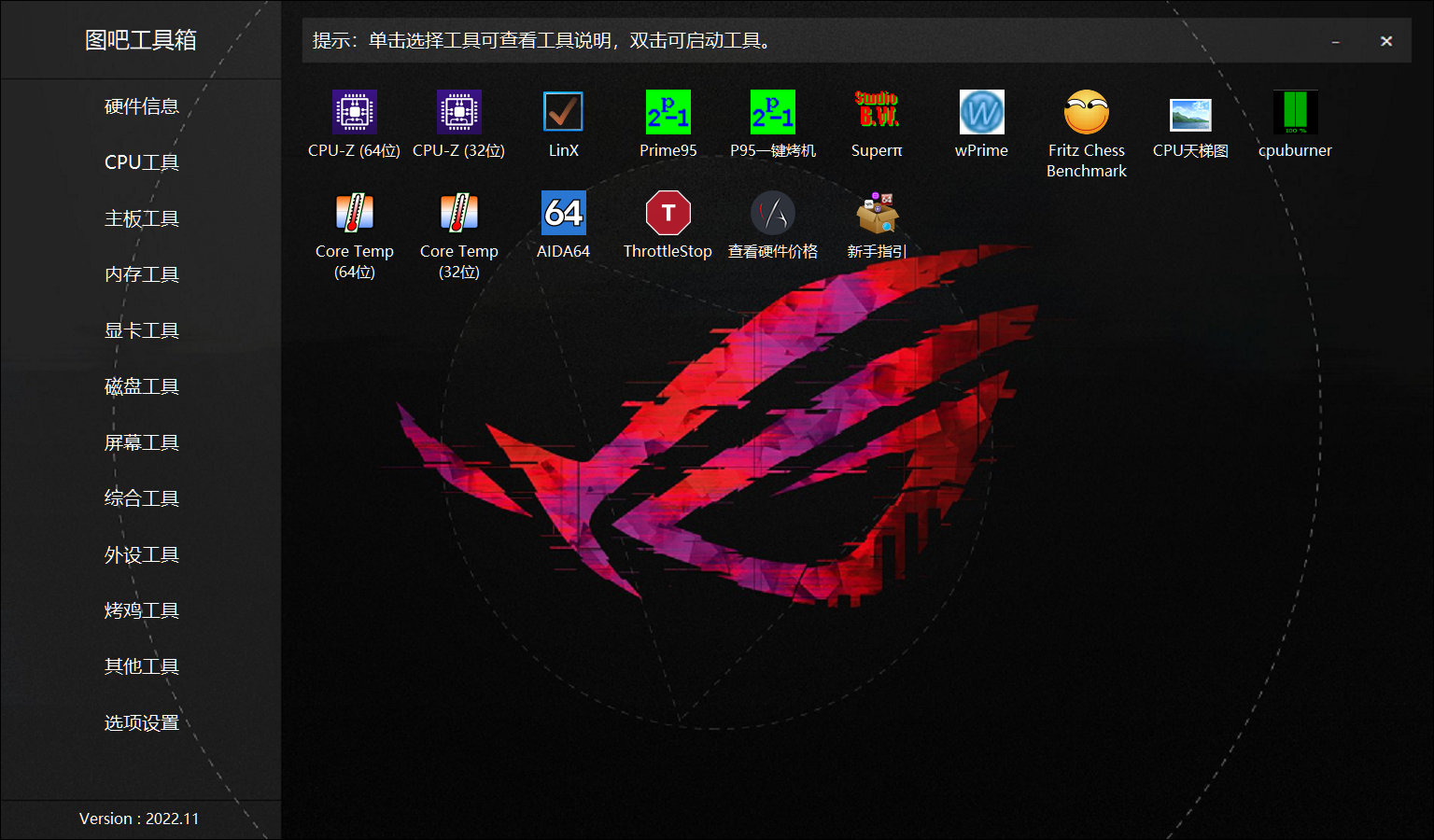Switch to the CPU工具 category
The width and height of the screenshot is (1434, 840).
click(141, 162)
